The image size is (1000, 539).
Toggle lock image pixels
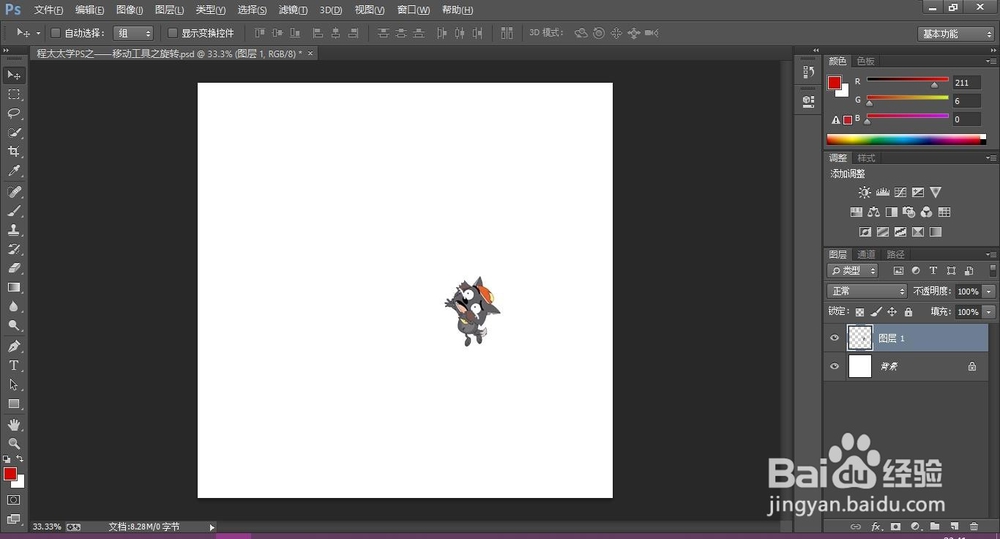tap(876, 312)
